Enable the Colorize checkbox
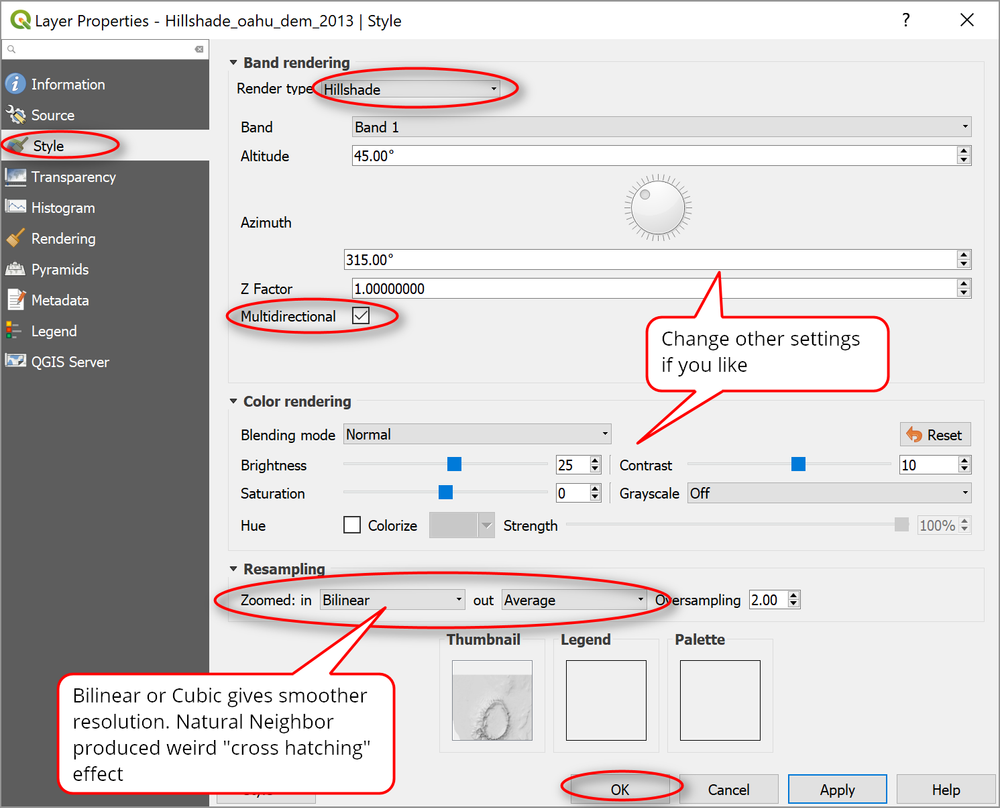 click(x=352, y=525)
